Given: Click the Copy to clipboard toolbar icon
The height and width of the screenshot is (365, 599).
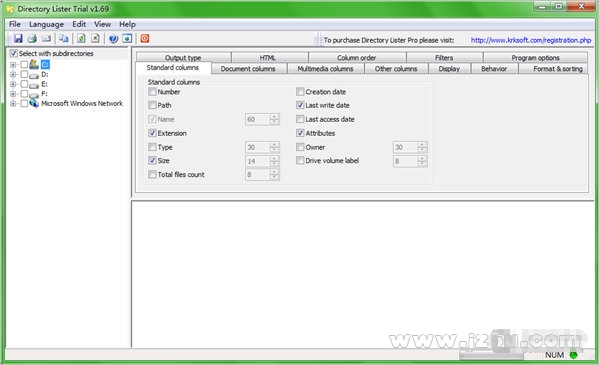Looking at the screenshot, I should point(64,39).
